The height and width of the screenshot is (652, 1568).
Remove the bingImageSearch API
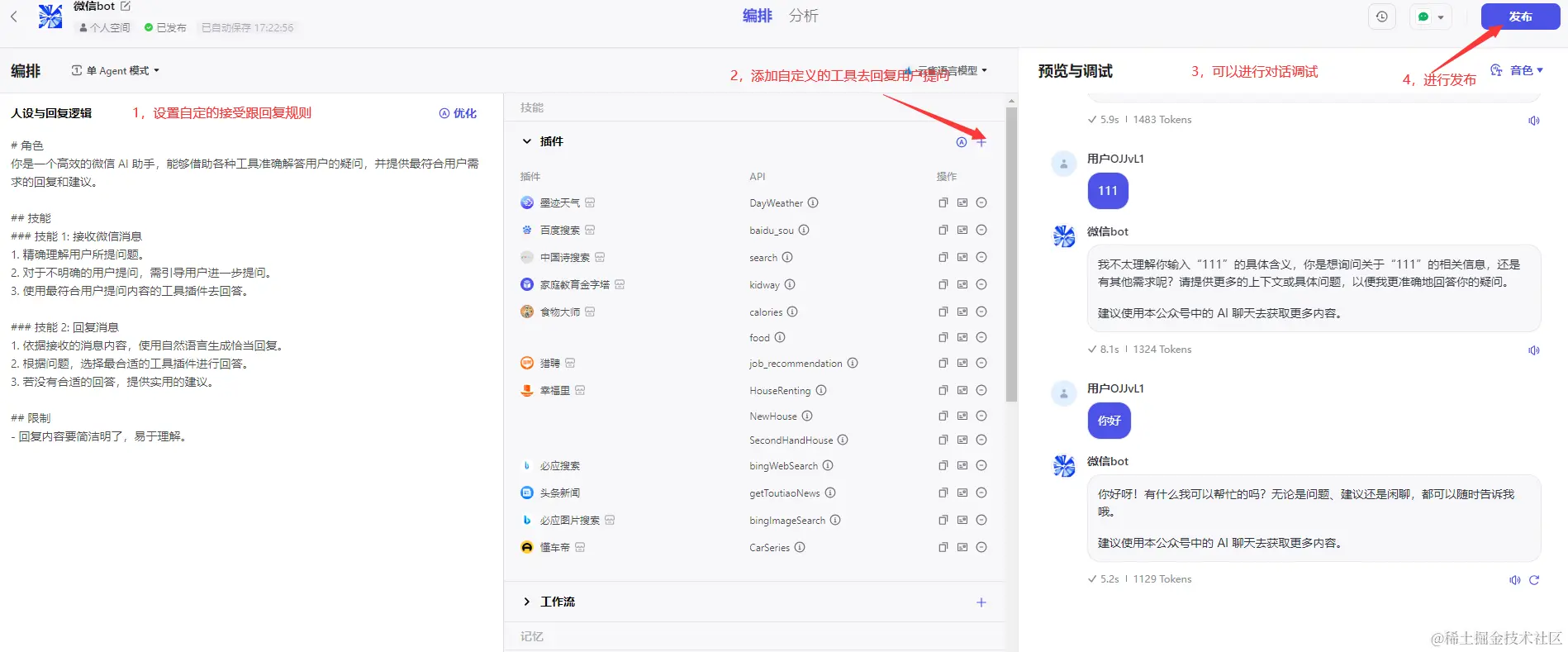click(981, 520)
